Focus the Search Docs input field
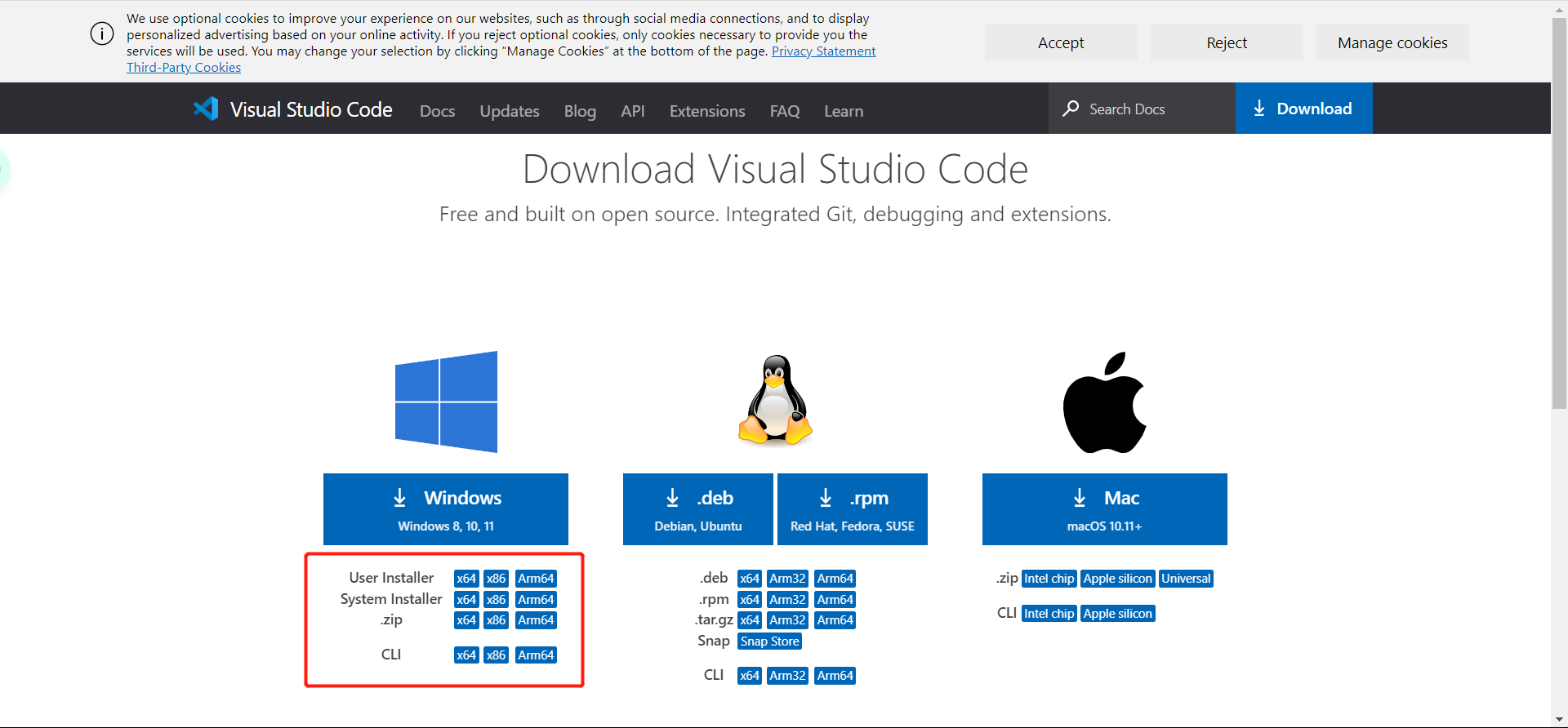This screenshot has height=728, width=1568. click(1143, 109)
